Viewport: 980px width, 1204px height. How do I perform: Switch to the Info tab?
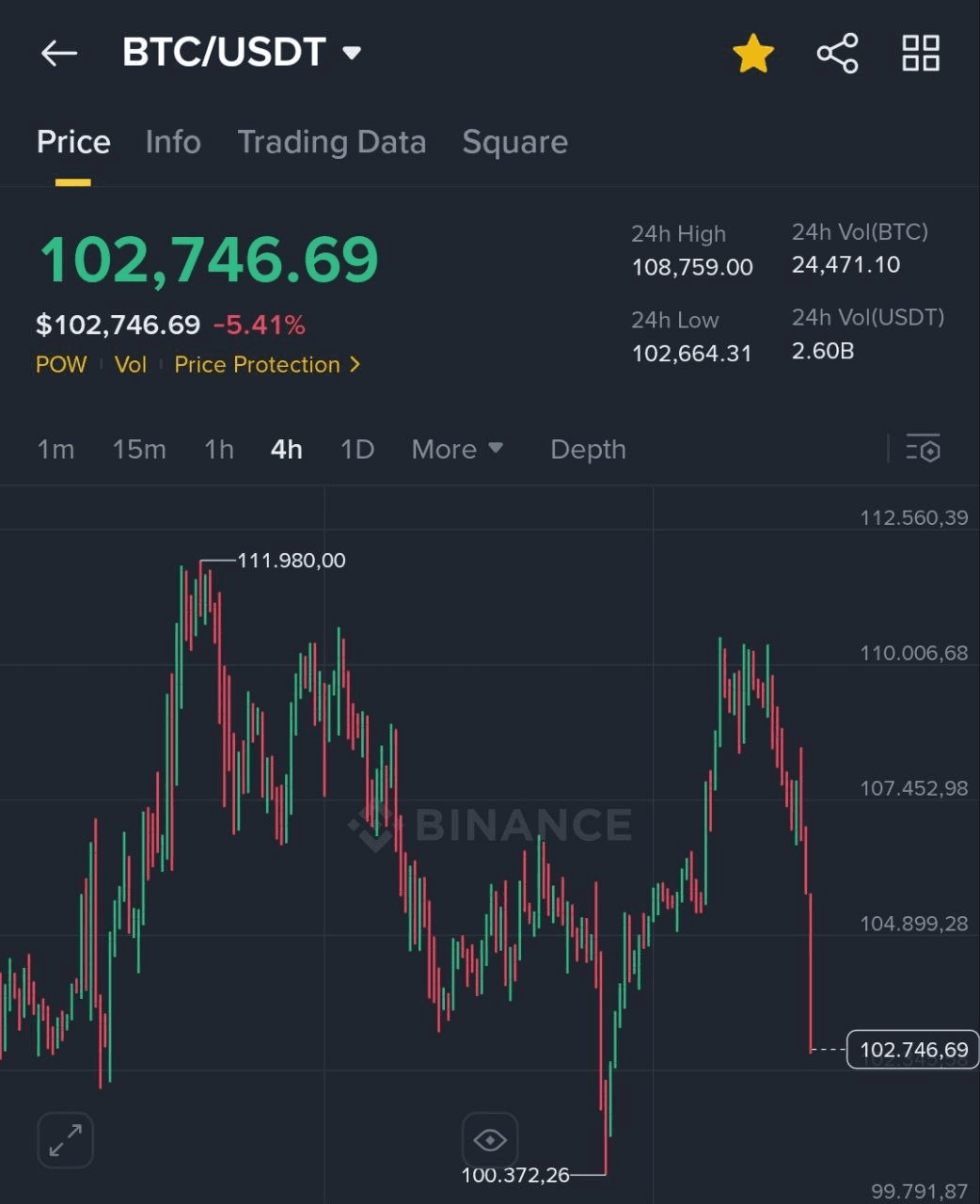173,142
